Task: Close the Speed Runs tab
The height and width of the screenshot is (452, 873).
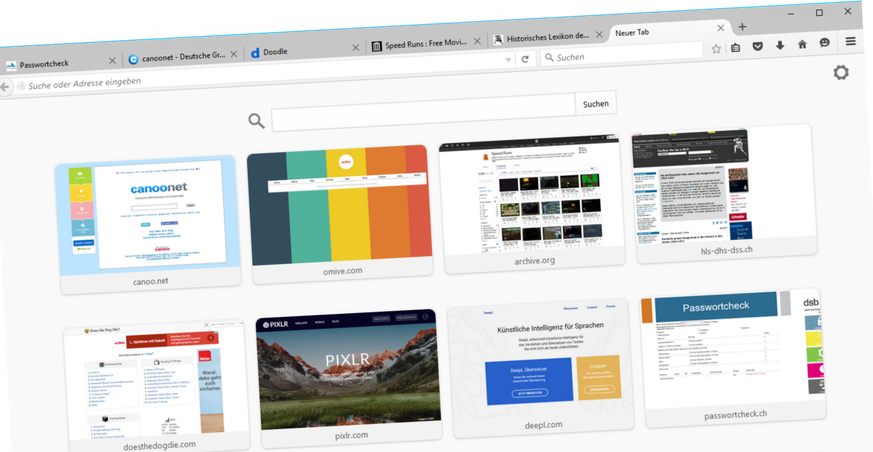Action: point(477,41)
